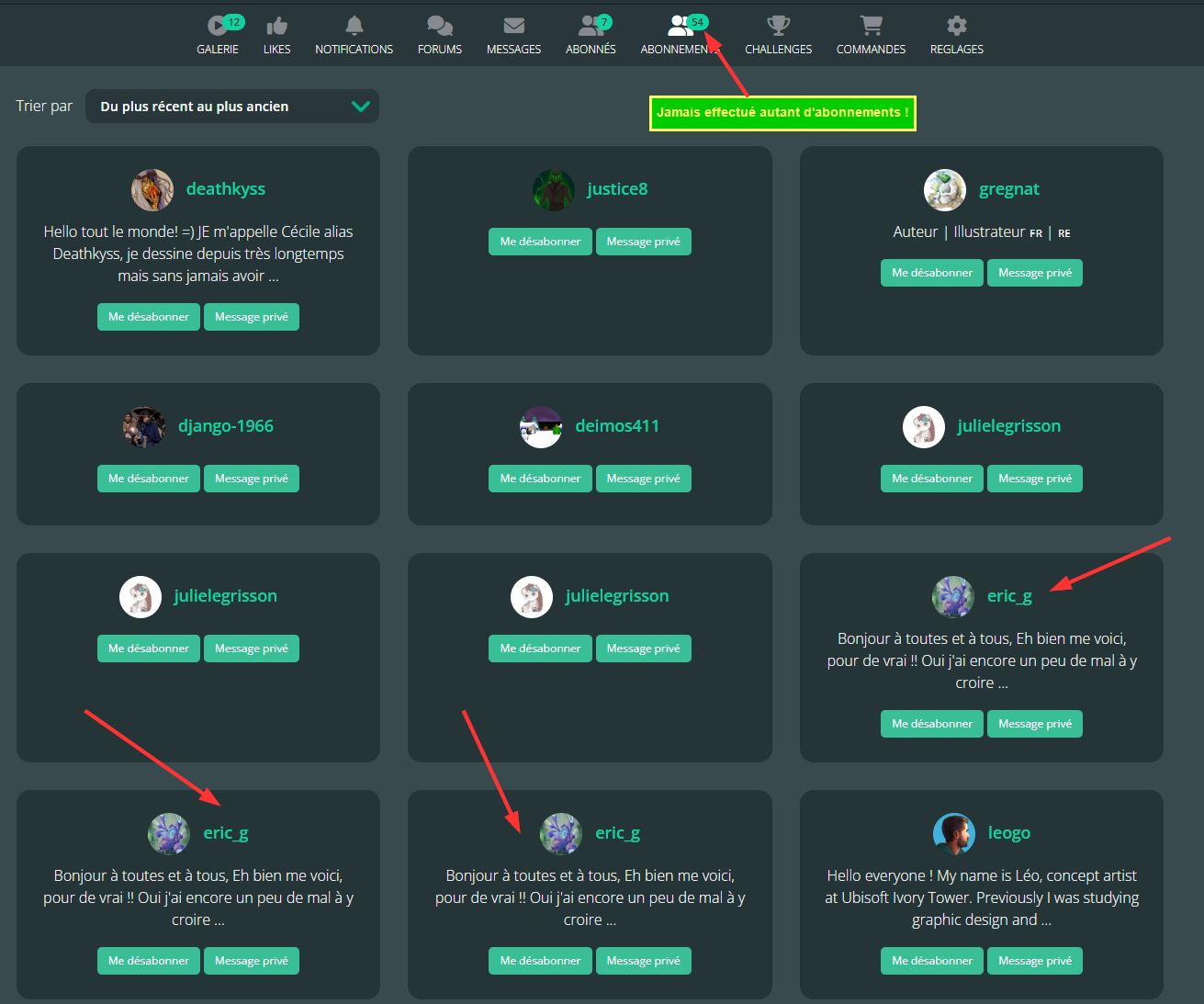Click the green chevron of the sort dropdown

pos(361,107)
